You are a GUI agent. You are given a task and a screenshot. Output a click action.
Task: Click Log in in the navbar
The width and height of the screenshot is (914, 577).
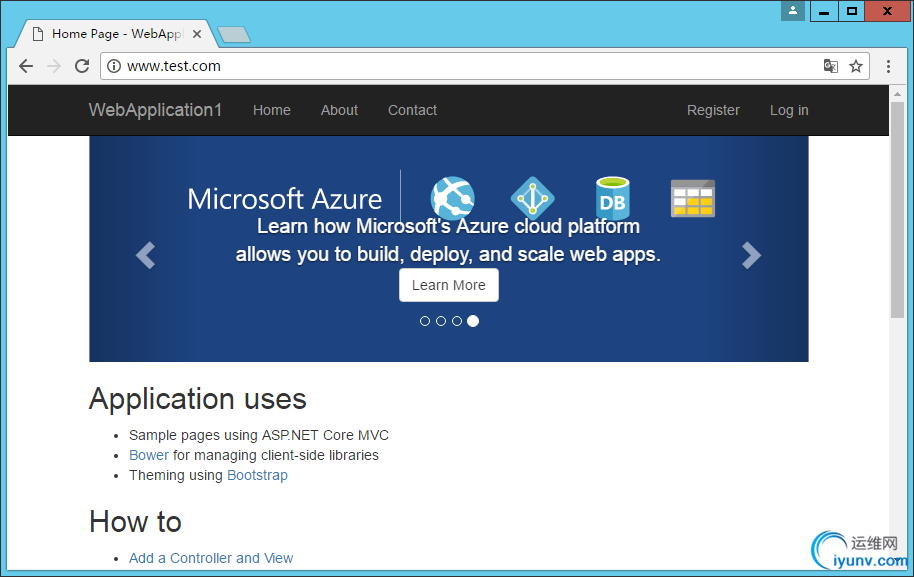(x=789, y=110)
